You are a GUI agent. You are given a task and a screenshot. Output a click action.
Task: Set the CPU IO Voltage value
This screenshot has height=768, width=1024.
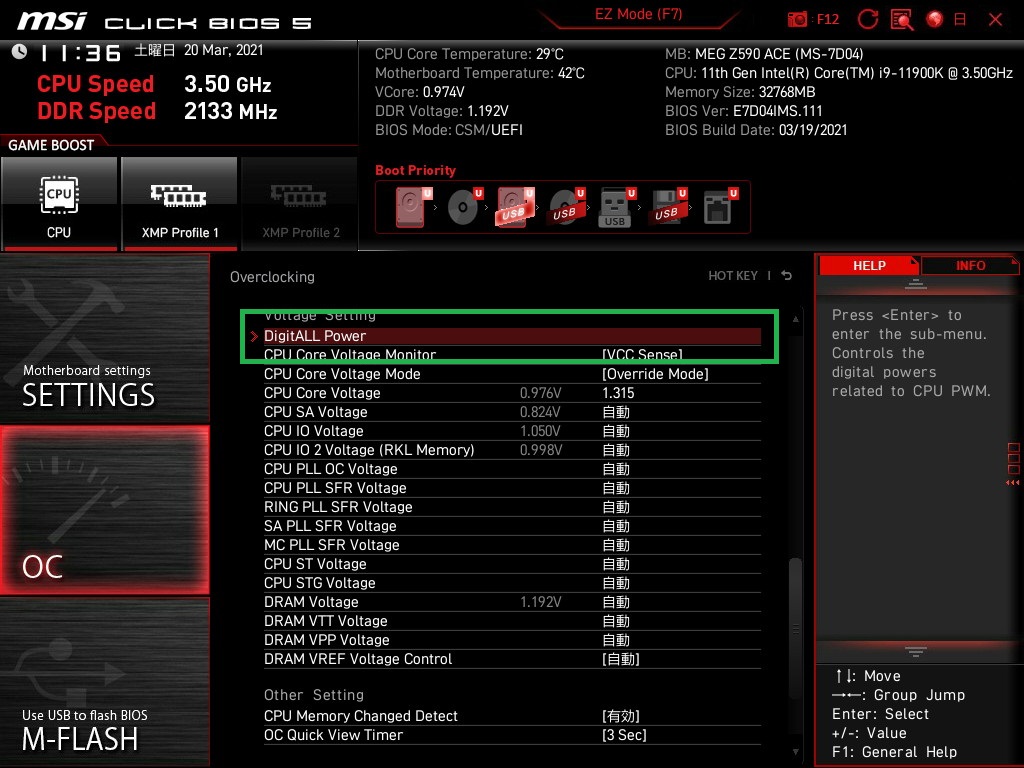(616, 430)
